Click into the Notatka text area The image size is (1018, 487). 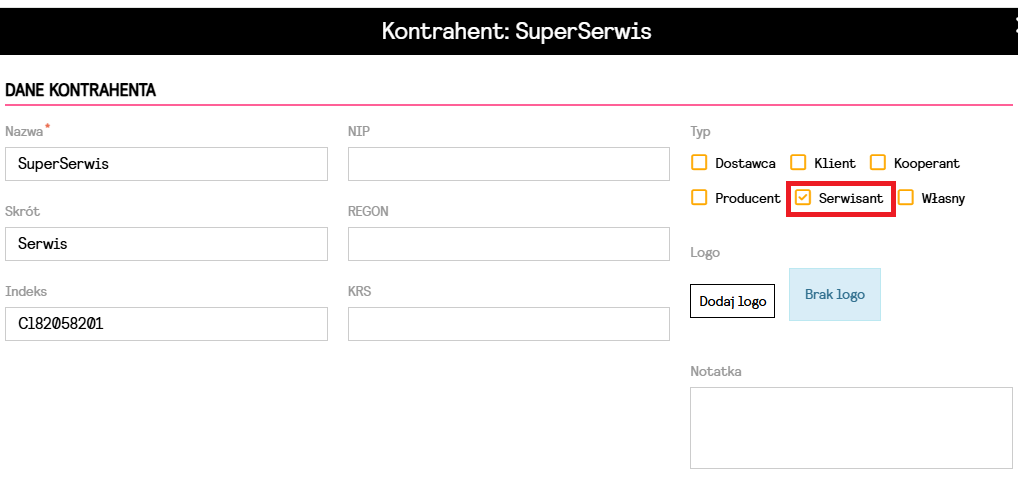[852, 428]
